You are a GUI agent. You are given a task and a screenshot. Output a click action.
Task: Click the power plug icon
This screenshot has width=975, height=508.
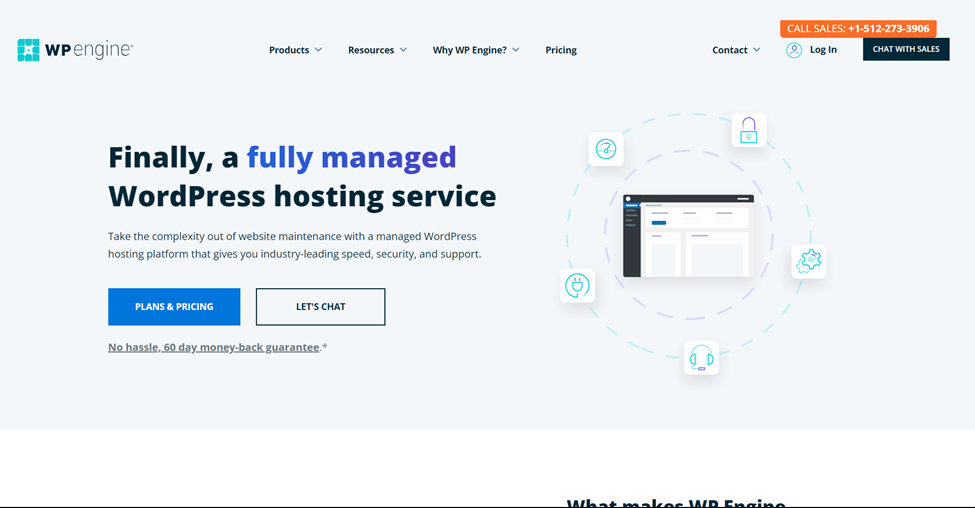[x=577, y=286]
